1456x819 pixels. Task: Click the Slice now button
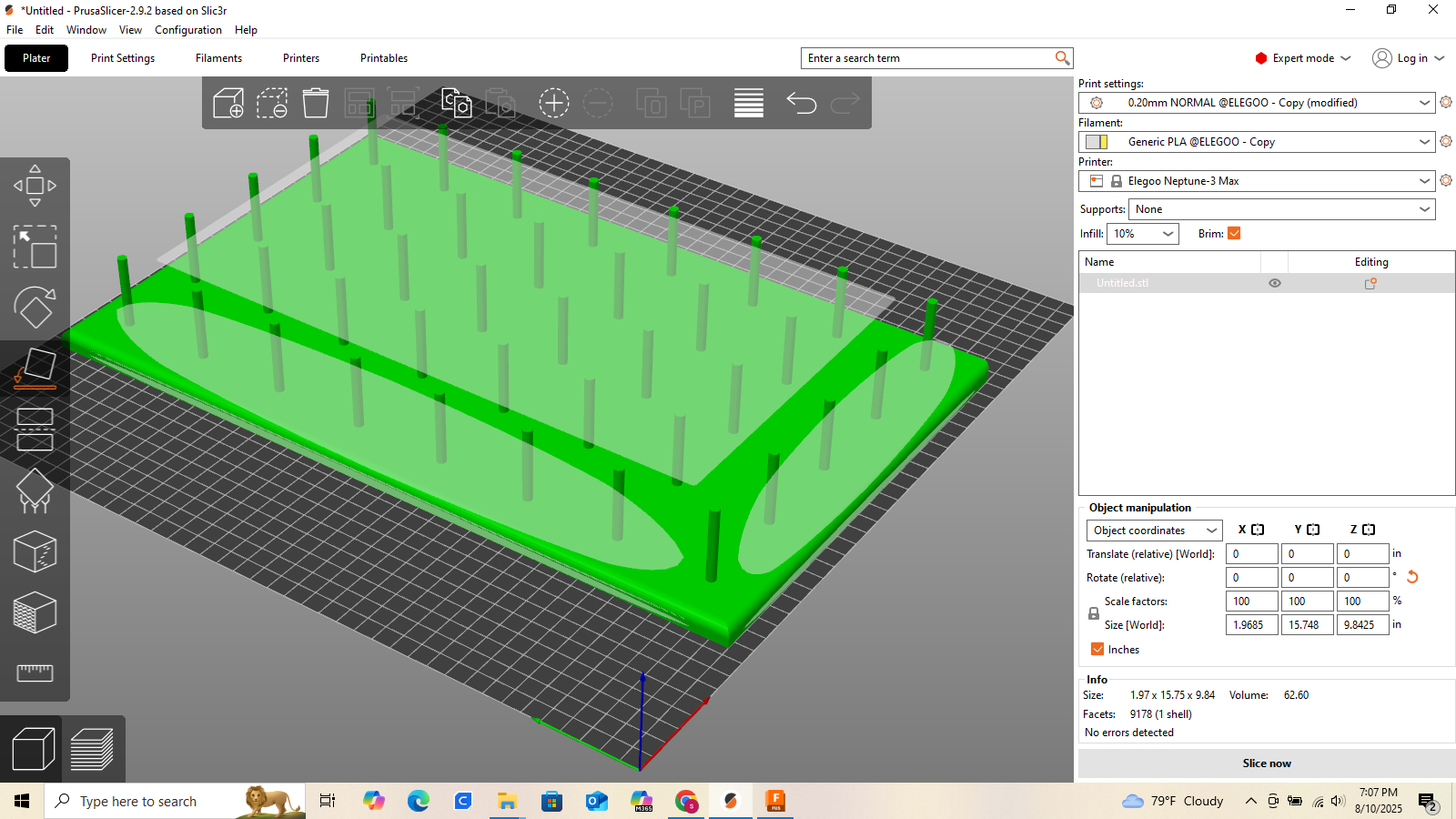point(1267,763)
